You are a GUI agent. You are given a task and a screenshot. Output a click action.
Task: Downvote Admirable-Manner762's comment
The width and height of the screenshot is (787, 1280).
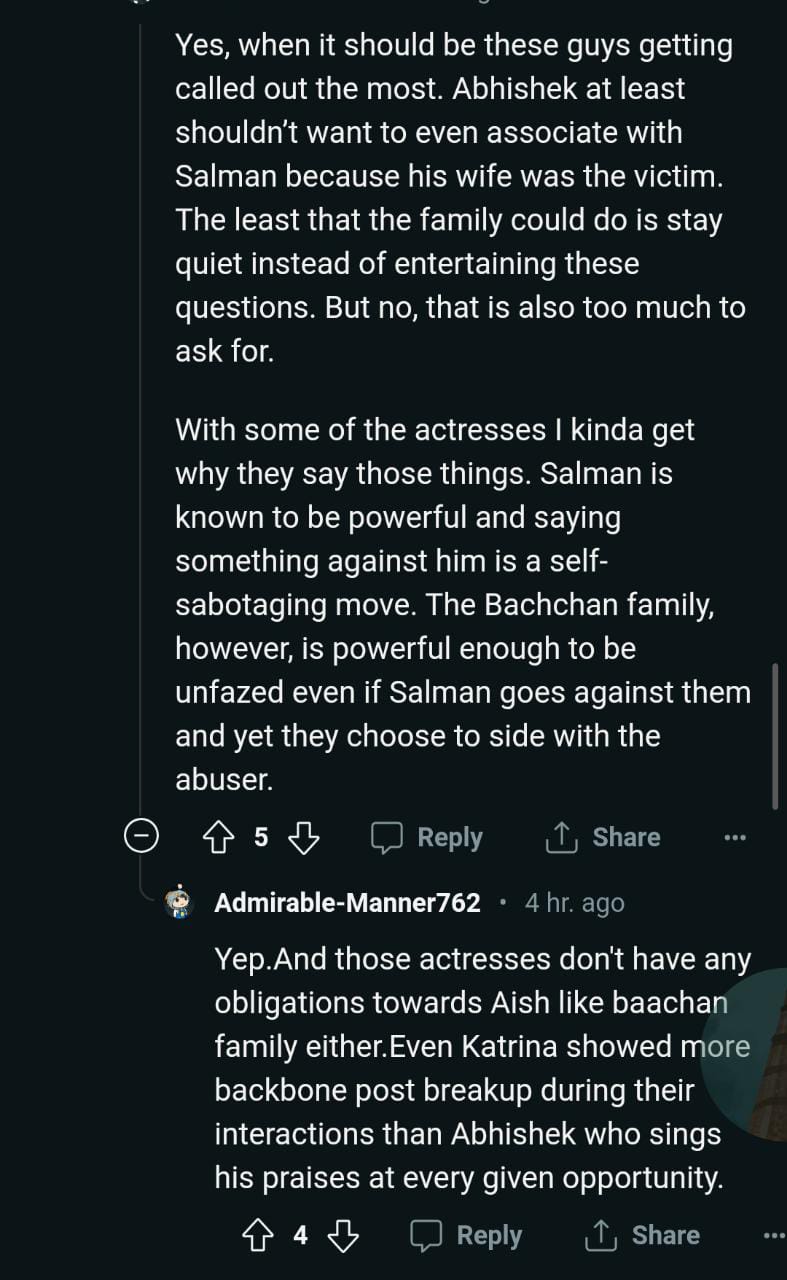343,1236
